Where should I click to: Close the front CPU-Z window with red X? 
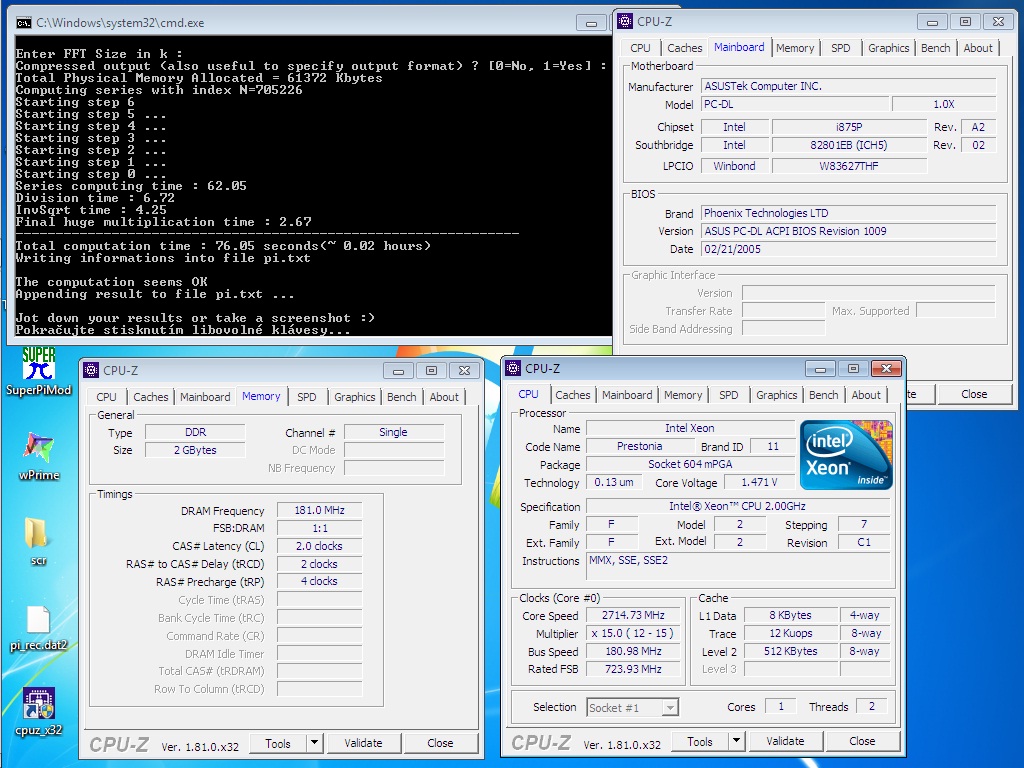point(886,369)
